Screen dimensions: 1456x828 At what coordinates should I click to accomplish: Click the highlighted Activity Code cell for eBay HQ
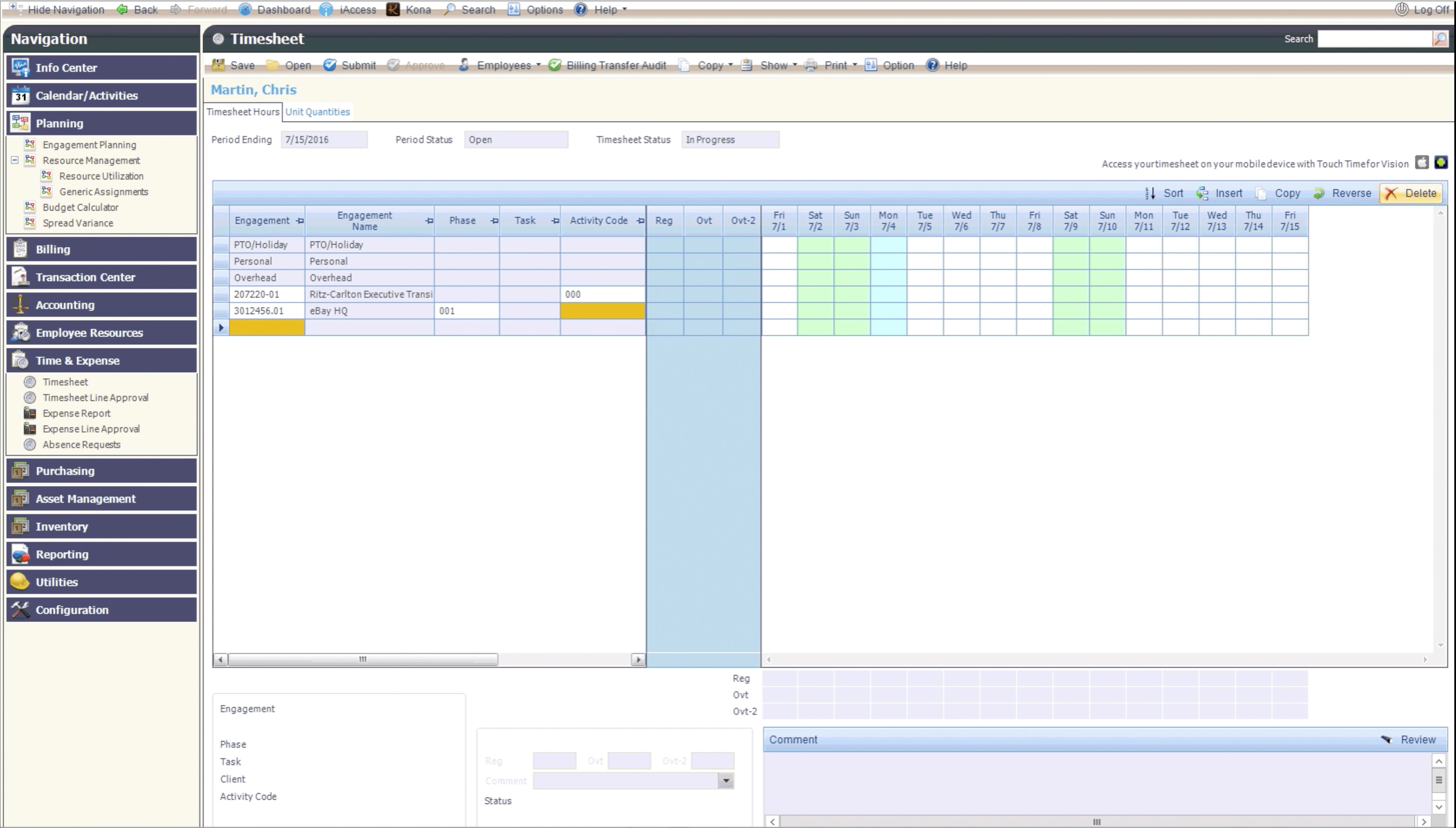(603, 311)
